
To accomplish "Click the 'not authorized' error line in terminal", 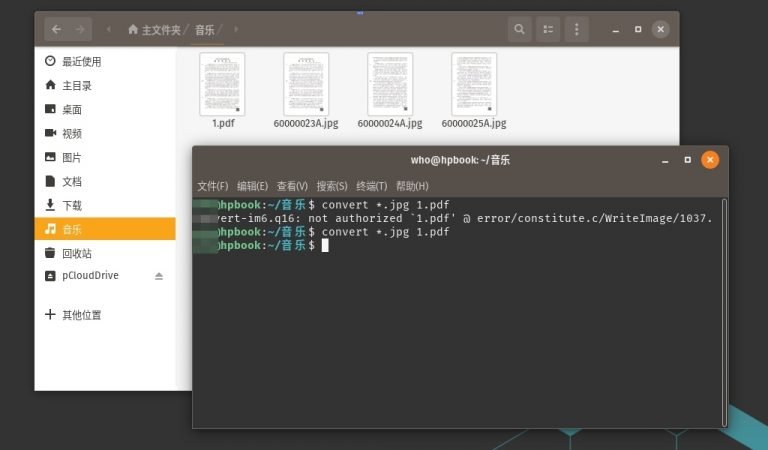I will click(453, 218).
